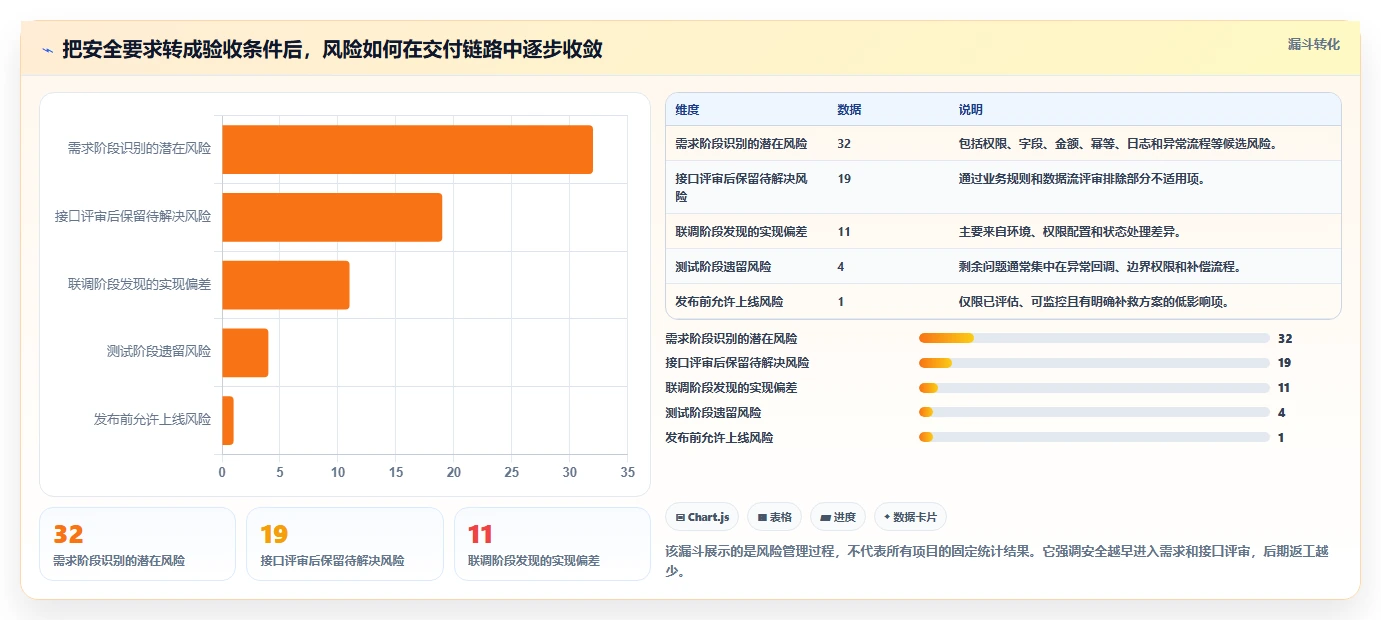Screen dimensions: 1381x620
Task: Click the 表格 chip
Action: [775, 517]
